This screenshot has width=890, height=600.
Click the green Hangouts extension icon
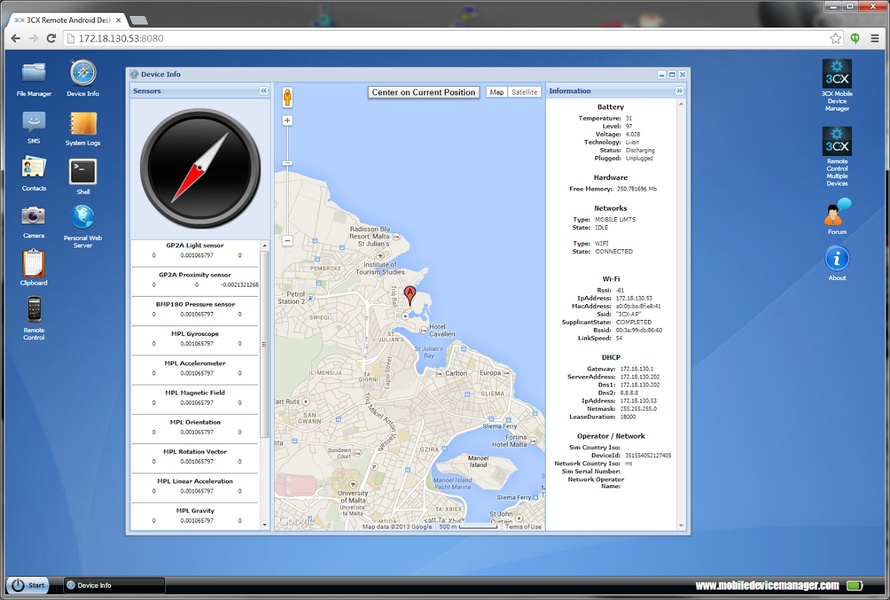tap(855, 39)
